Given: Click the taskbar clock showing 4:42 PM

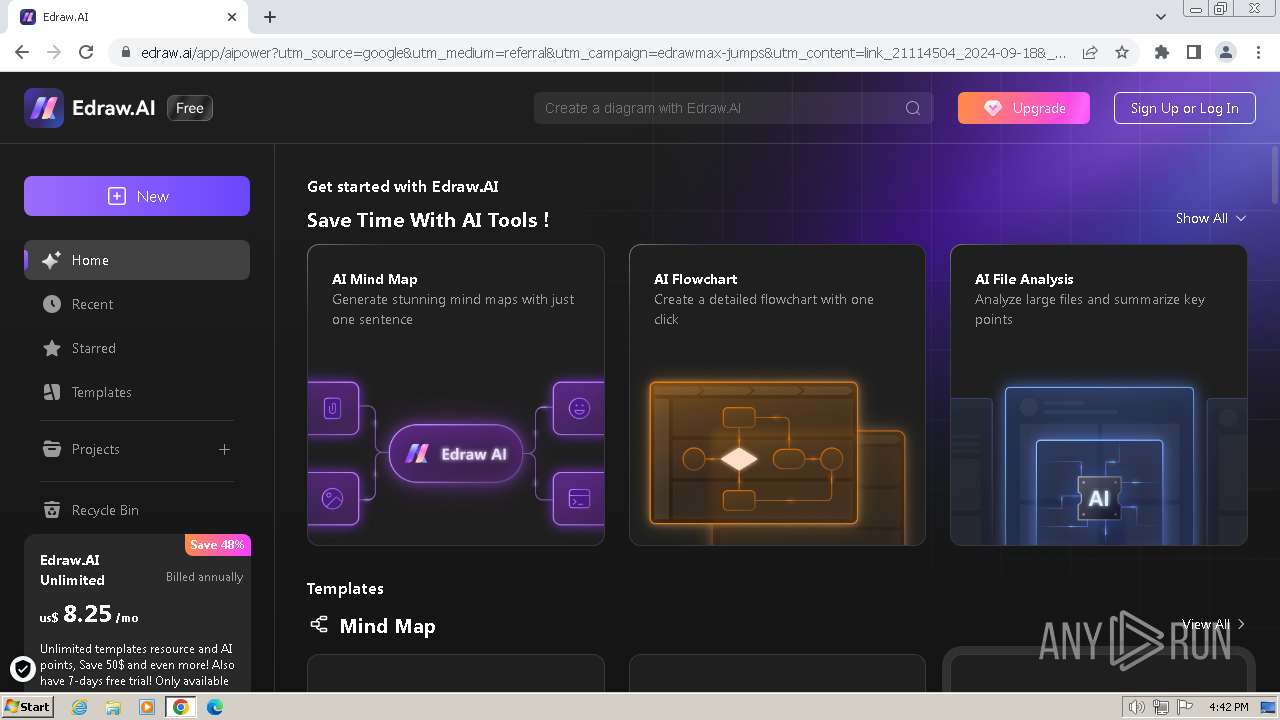Looking at the screenshot, I should coord(1228,707).
